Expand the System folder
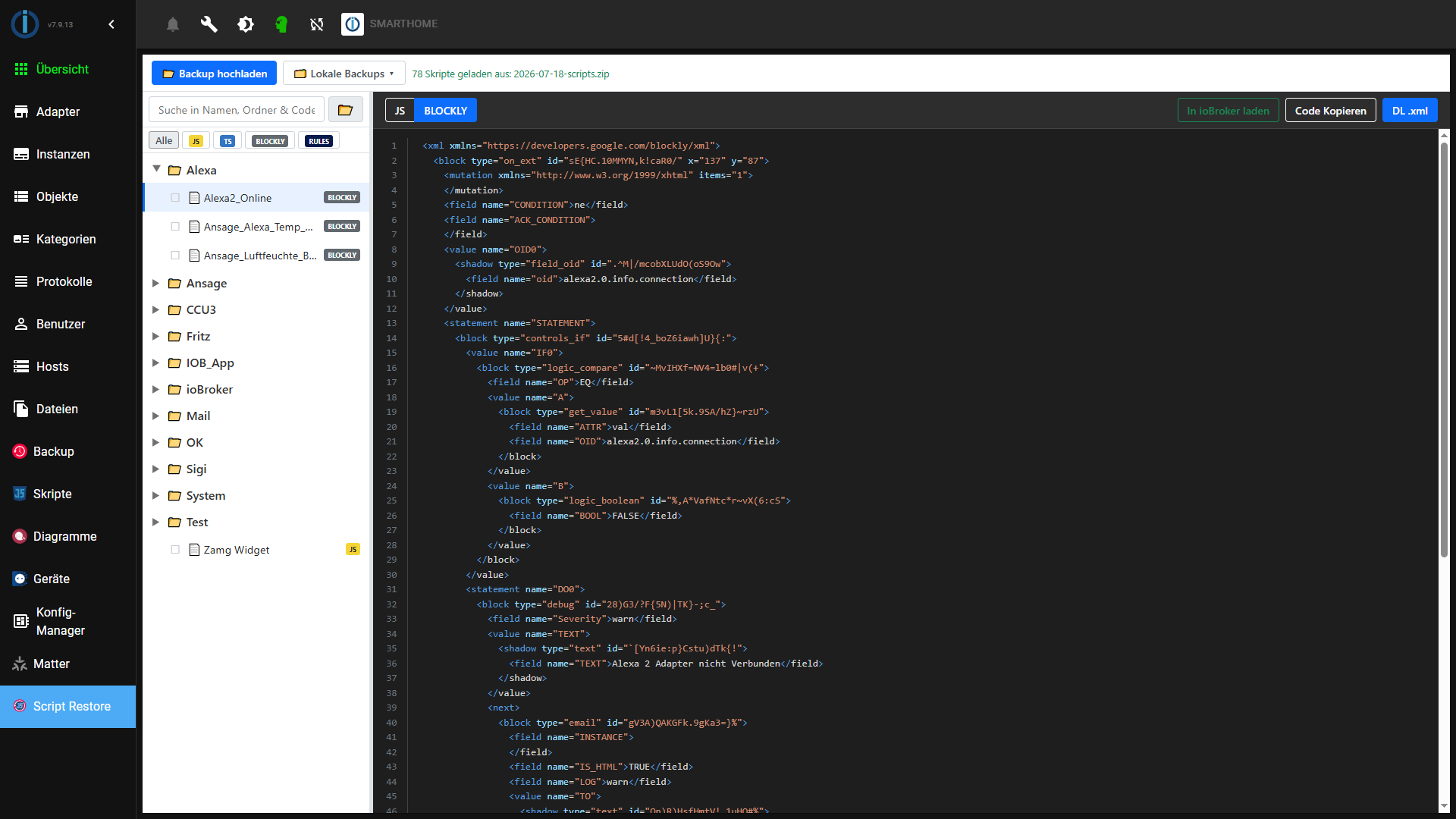1456x819 pixels. click(155, 495)
